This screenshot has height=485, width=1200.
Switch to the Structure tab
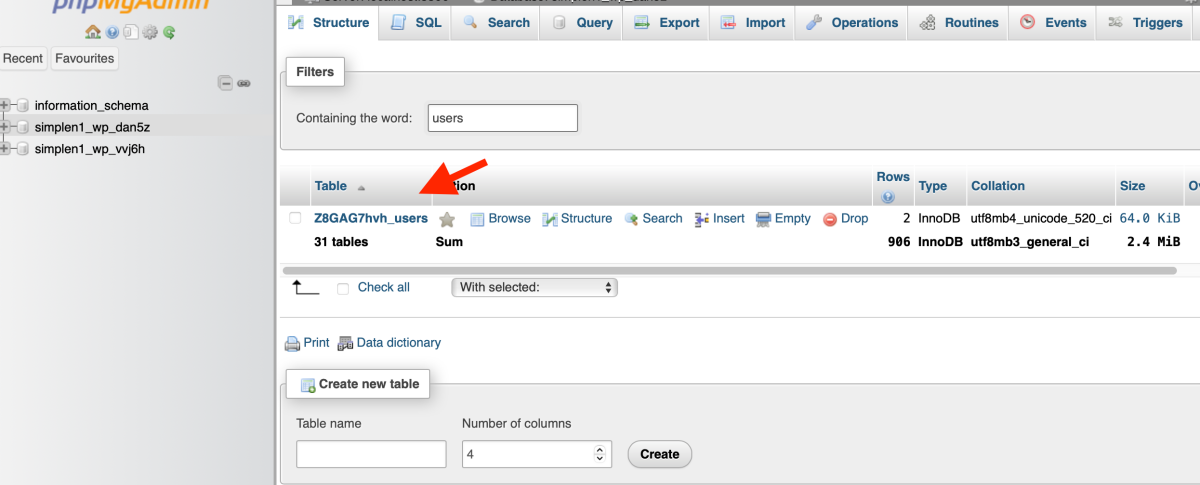tap(329, 22)
